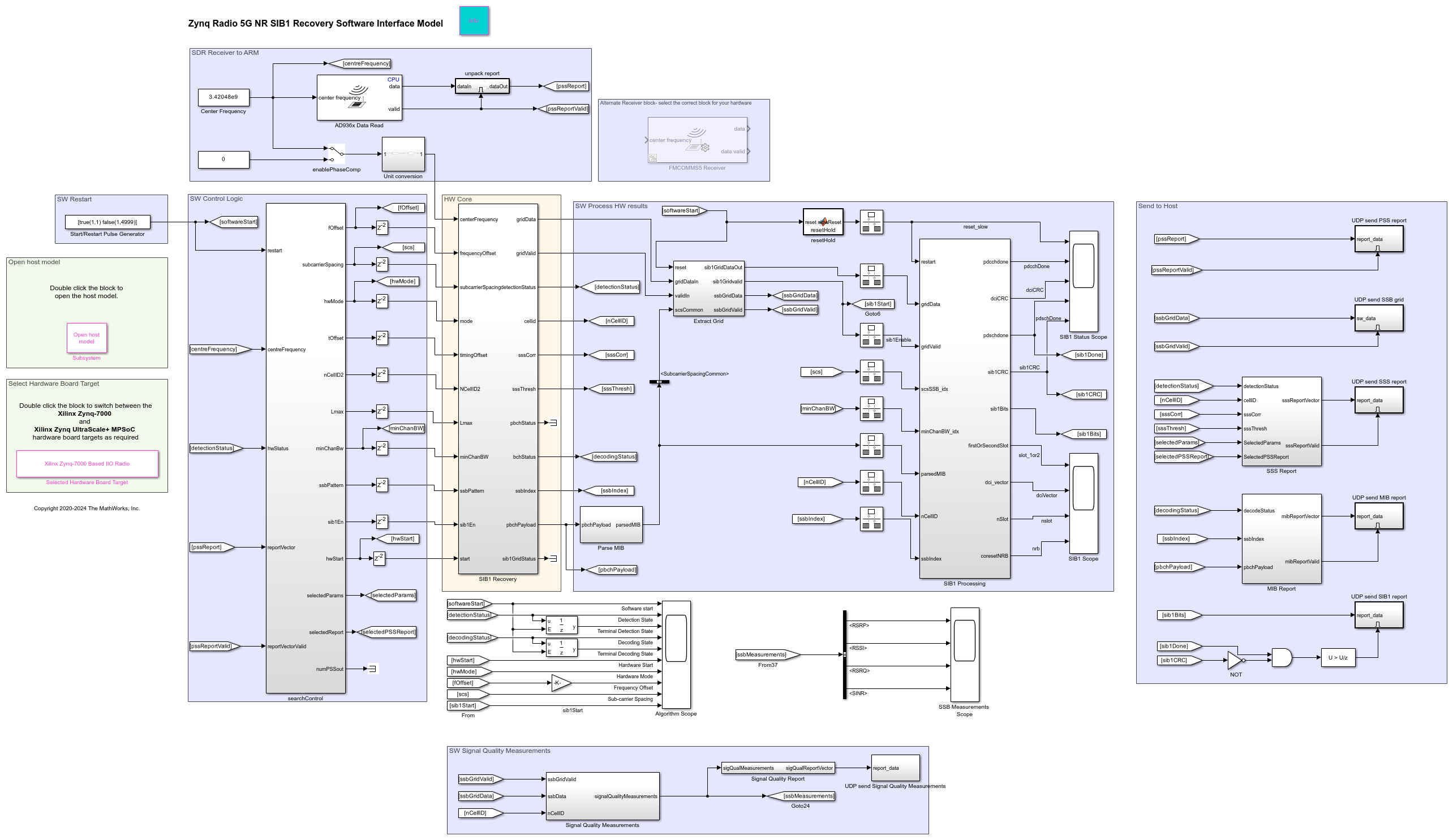The width and height of the screenshot is (1453, 840).
Task: Open the Algorithm Scope block
Action: point(676,654)
